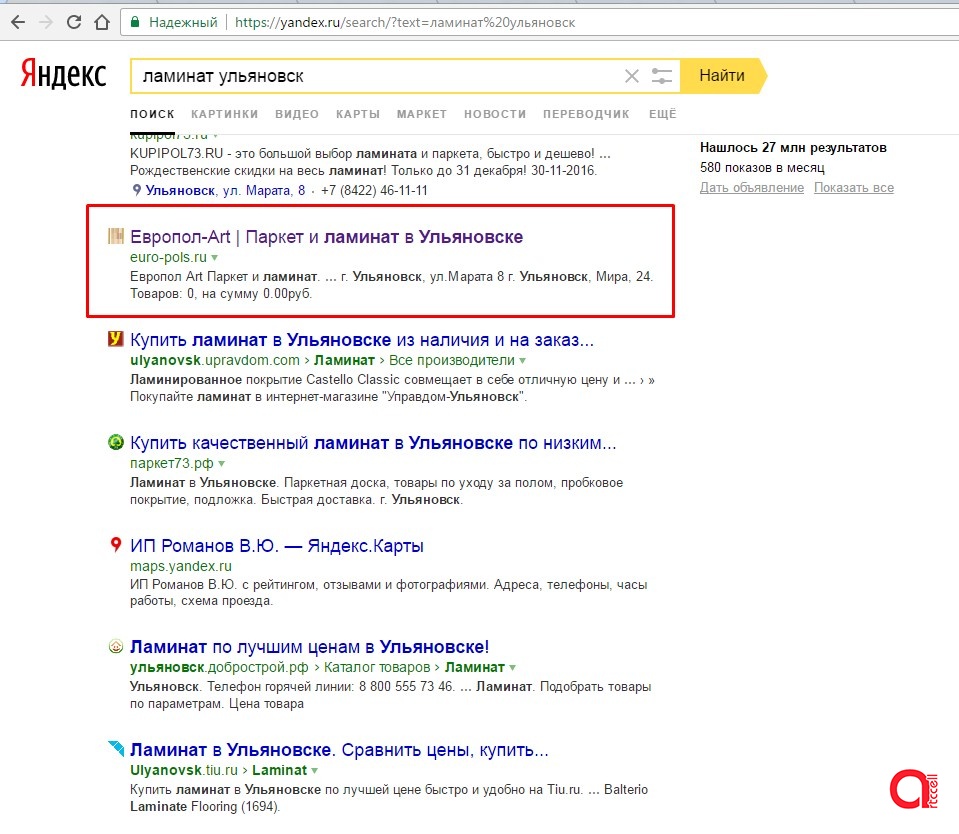This screenshot has width=959, height=834.
Task: Open the ПЕРЕВОДЧИК tab
Action: (586, 114)
